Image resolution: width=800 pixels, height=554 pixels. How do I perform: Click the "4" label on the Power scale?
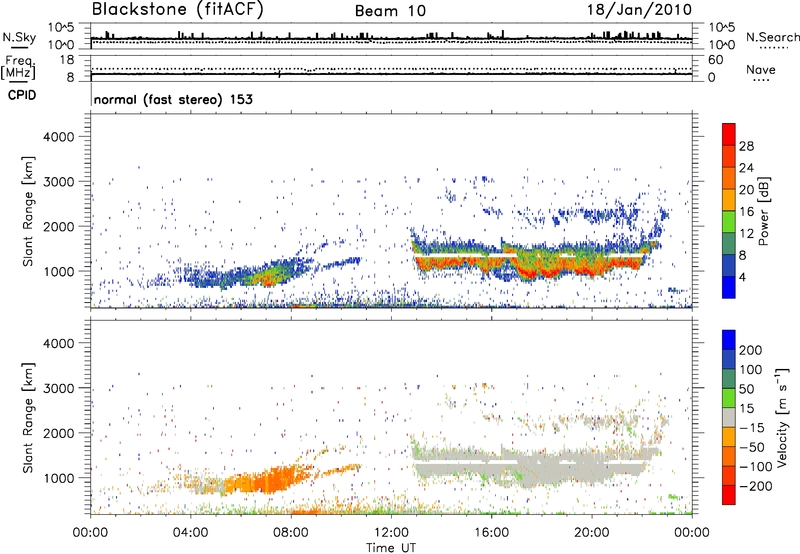pos(742,277)
